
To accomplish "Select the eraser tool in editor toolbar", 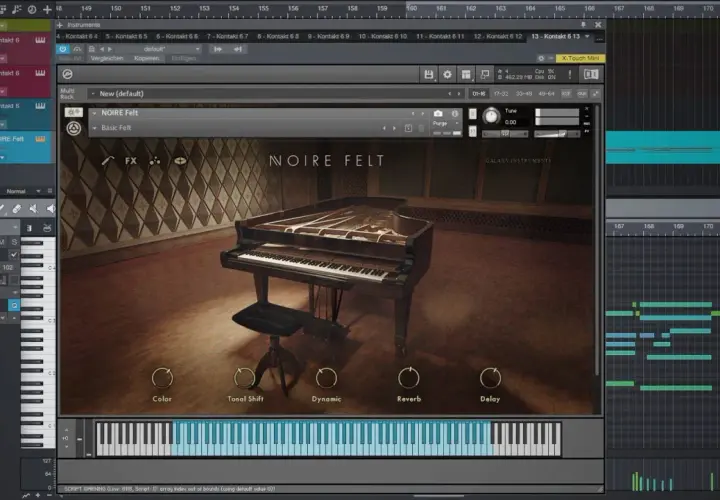I will (17, 209).
